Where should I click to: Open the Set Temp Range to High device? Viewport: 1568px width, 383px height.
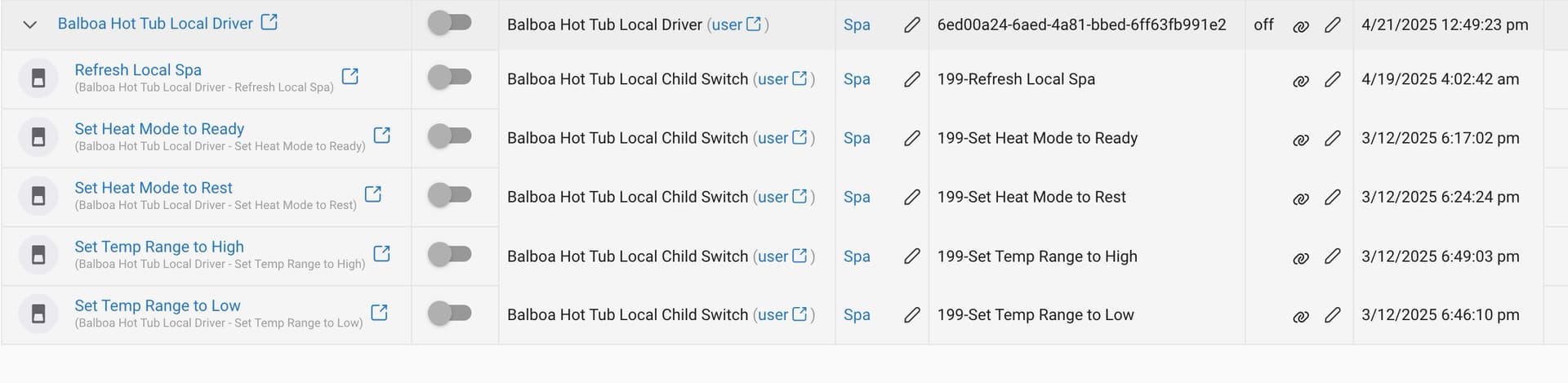click(x=159, y=247)
